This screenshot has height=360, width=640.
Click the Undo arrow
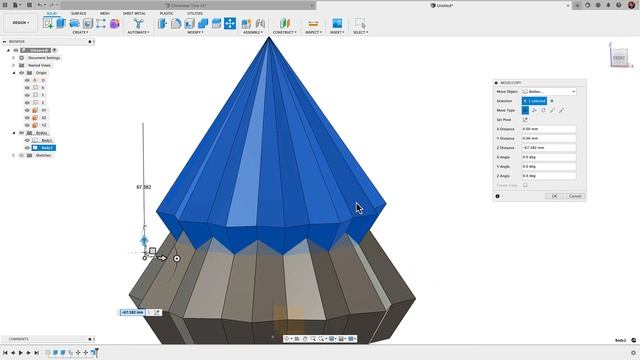(x=40, y=5)
